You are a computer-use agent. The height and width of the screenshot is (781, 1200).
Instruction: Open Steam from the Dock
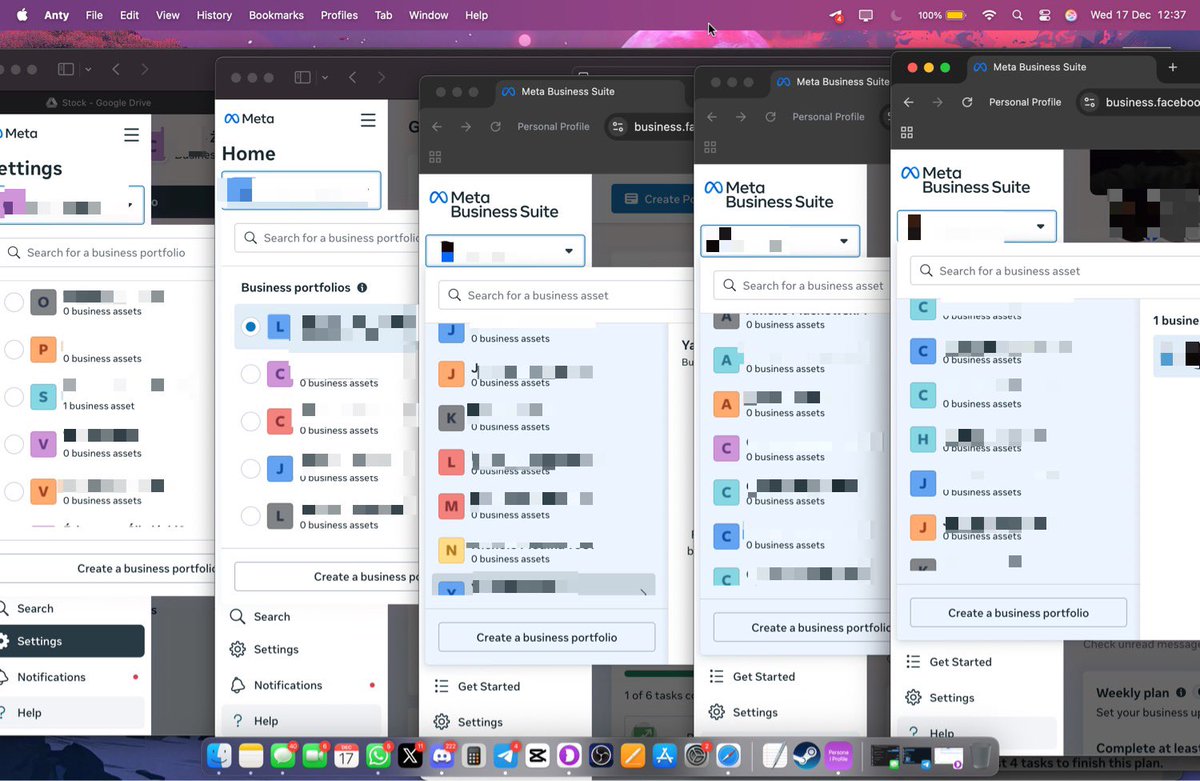coord(806,756)
